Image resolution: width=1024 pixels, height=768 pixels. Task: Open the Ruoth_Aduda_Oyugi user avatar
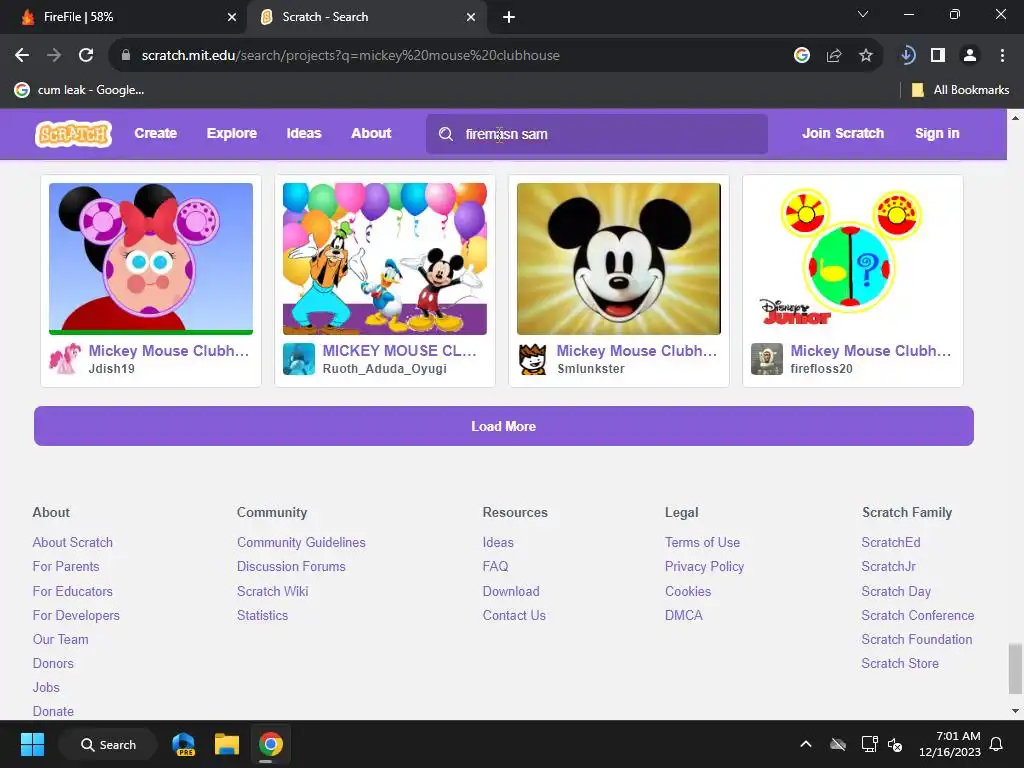point(299,359)
